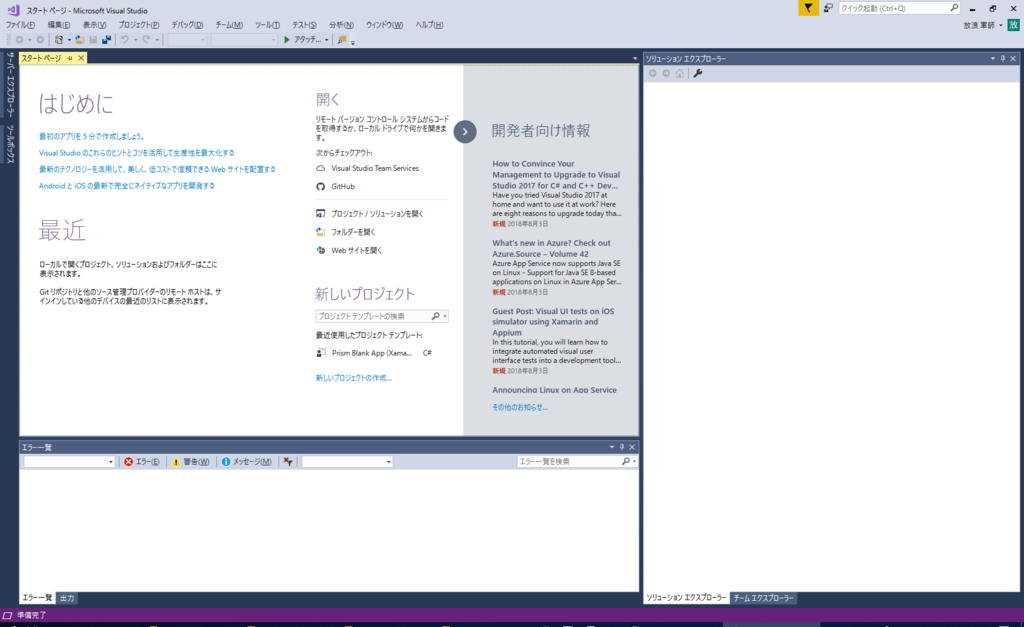The width and height of the screenshot is (1024, 627).
Task: Open account name 放浪 軍師 dropdown arrow
Action: (x=1000, y=25)
